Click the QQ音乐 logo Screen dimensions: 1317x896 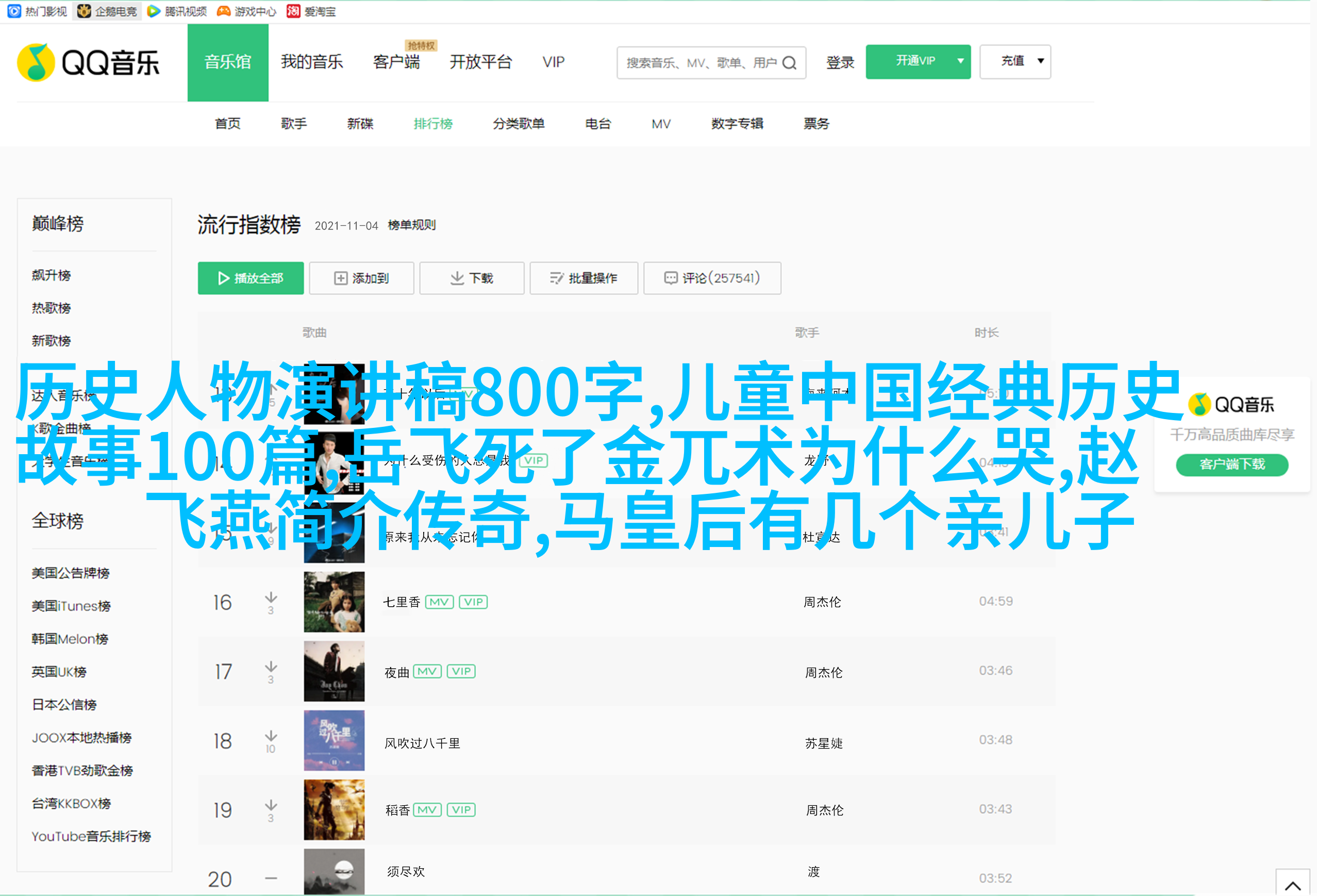pyautogui.click(x=89, y=62)
